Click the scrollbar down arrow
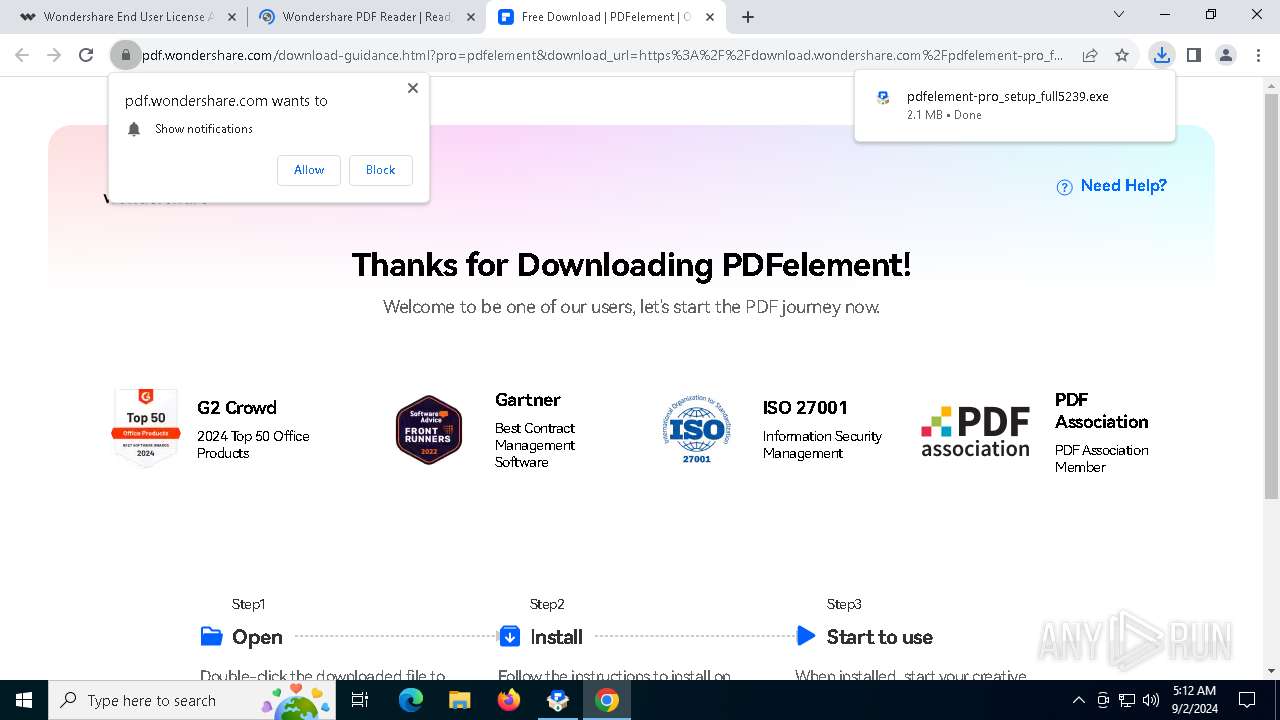 tap(1271, 671)
